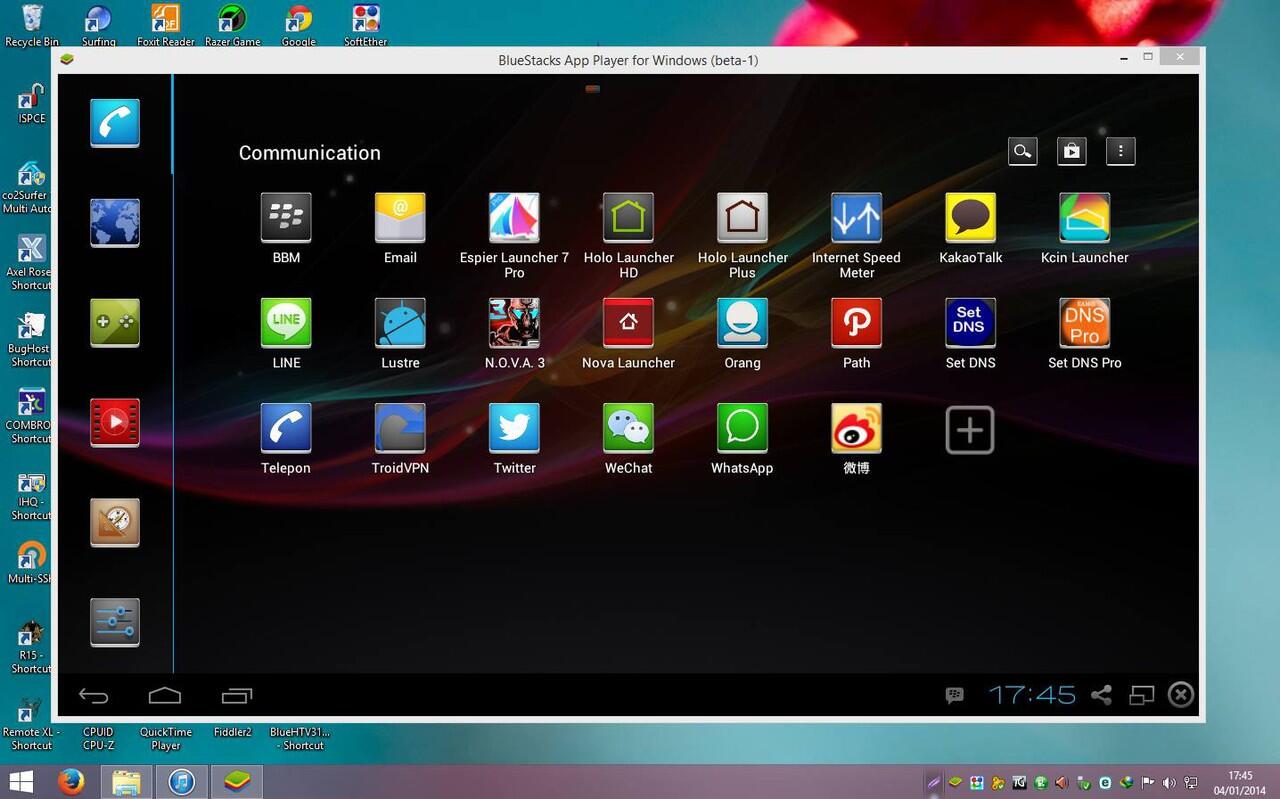Select the games category in sidebar

tap(115, 322)
